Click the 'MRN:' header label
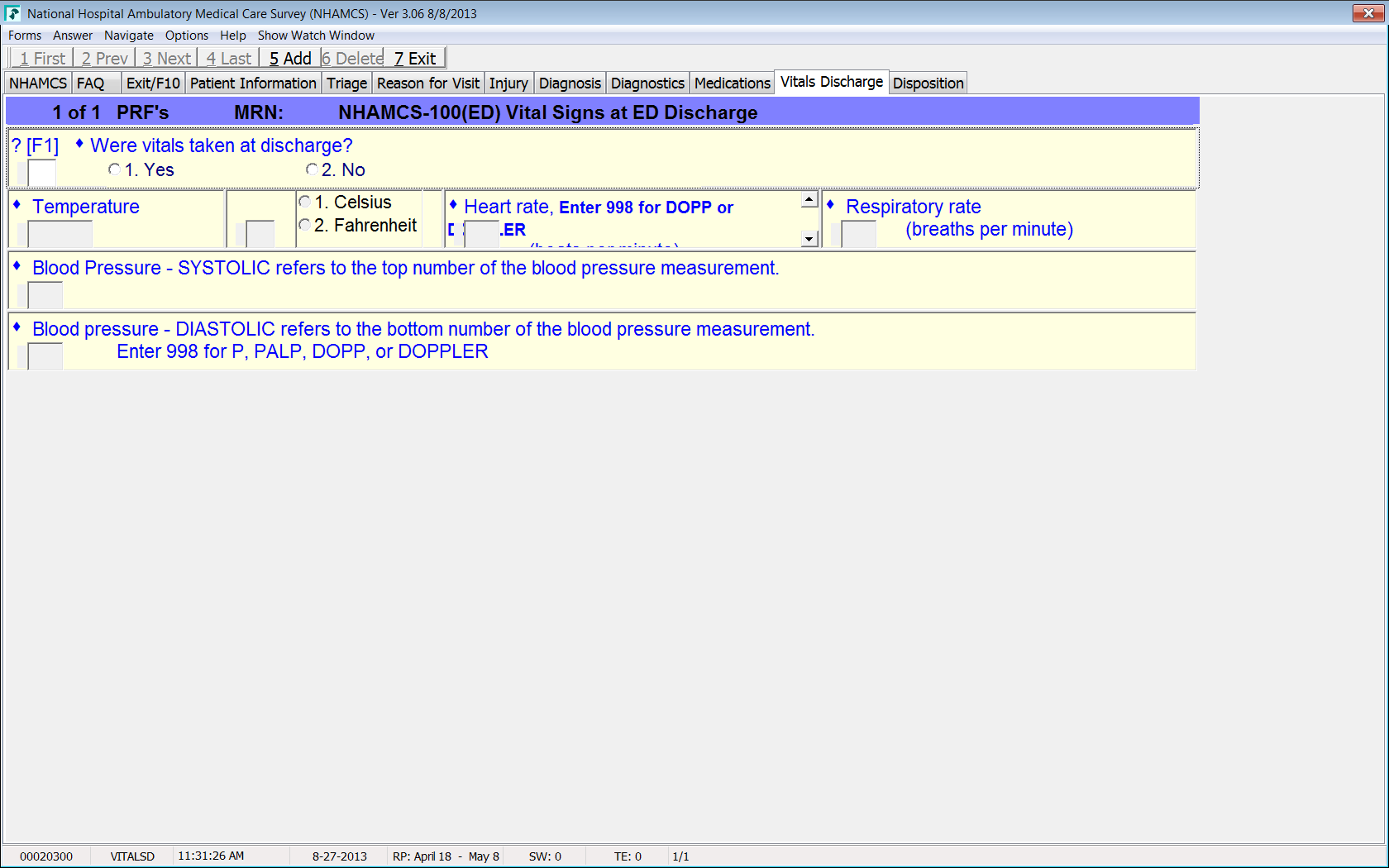This screenshot has width=1389, height=868. pyautogui.click(x=259, y=112)
